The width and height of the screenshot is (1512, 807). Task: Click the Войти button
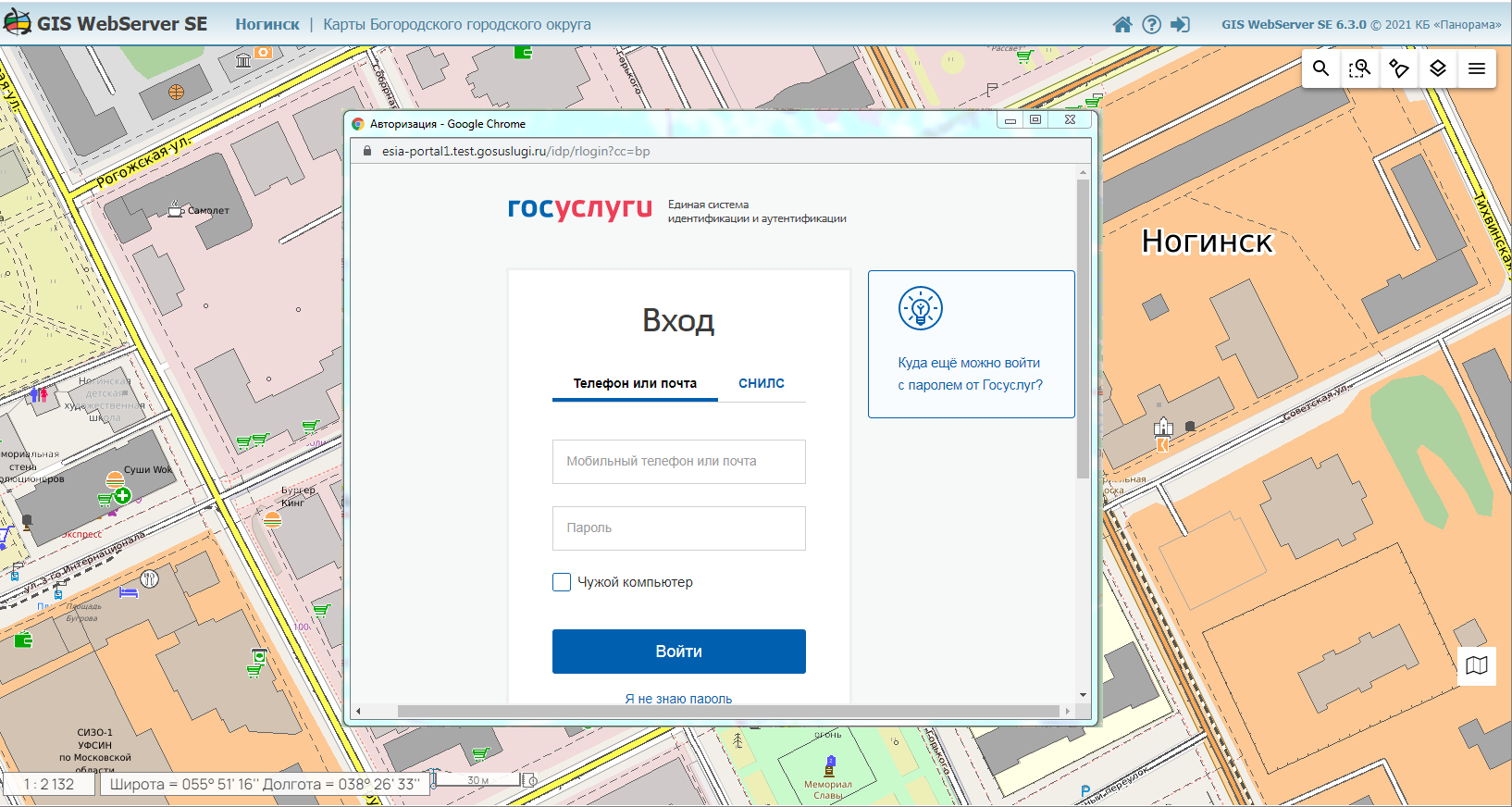tap(679, 652)
